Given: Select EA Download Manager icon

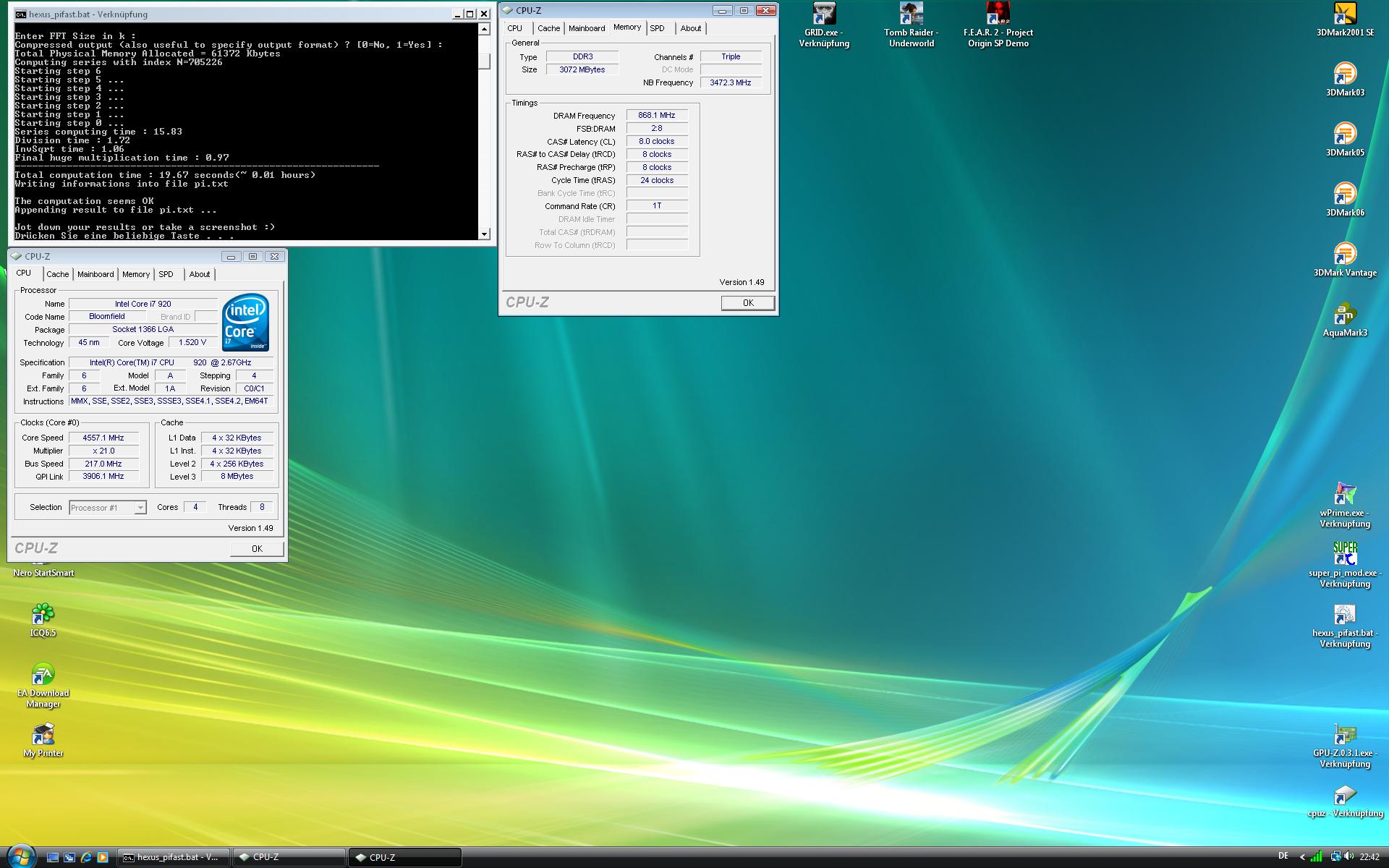Looking at the screenshot, I should point(43,685).
